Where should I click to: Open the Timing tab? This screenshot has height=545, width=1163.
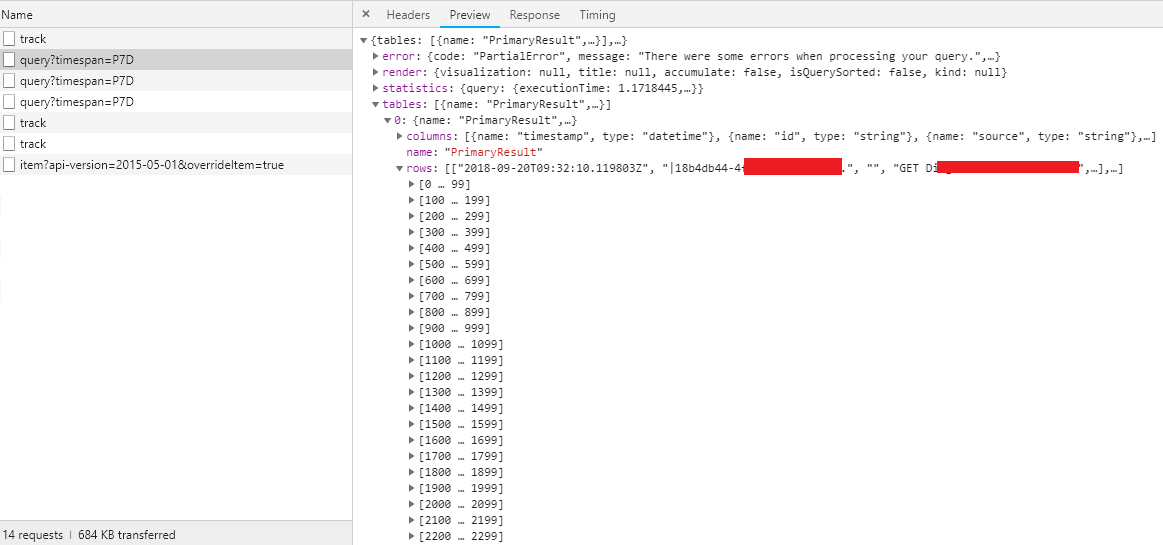click(x=597, y=15)
